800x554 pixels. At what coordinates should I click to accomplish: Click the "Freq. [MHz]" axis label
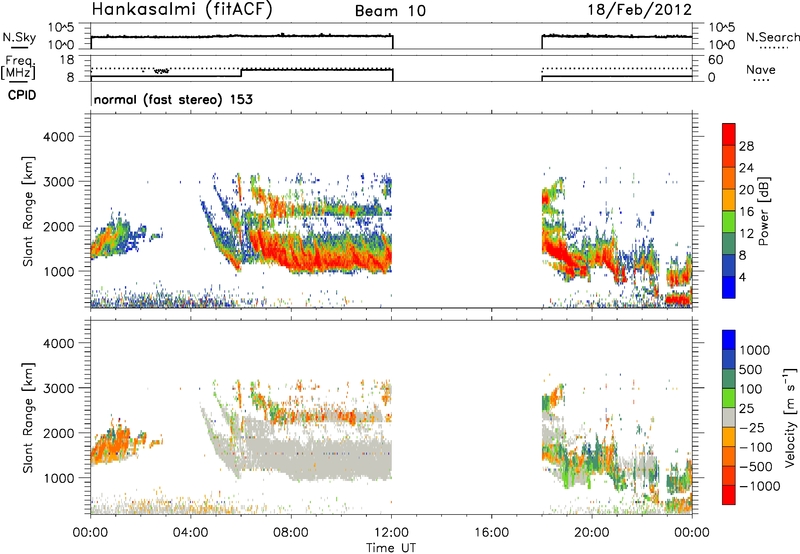(x=18, y=69)
